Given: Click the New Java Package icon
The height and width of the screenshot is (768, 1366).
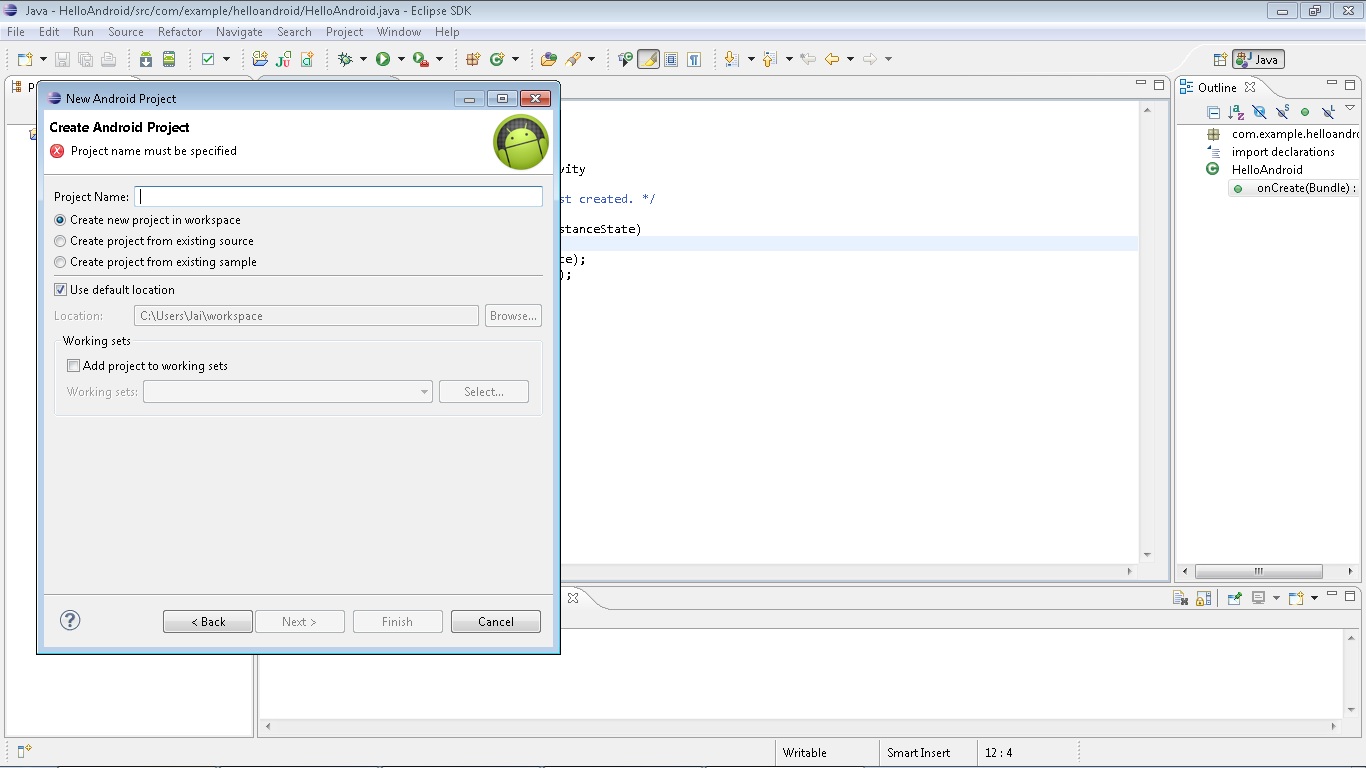Looking at the screenshot, I should coord(473,59).
